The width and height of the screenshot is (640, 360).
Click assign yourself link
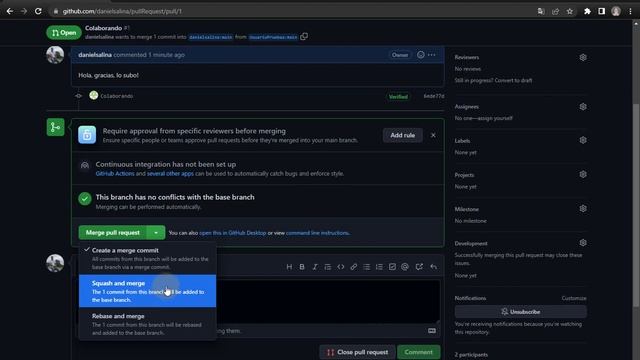tap(496, 118)
